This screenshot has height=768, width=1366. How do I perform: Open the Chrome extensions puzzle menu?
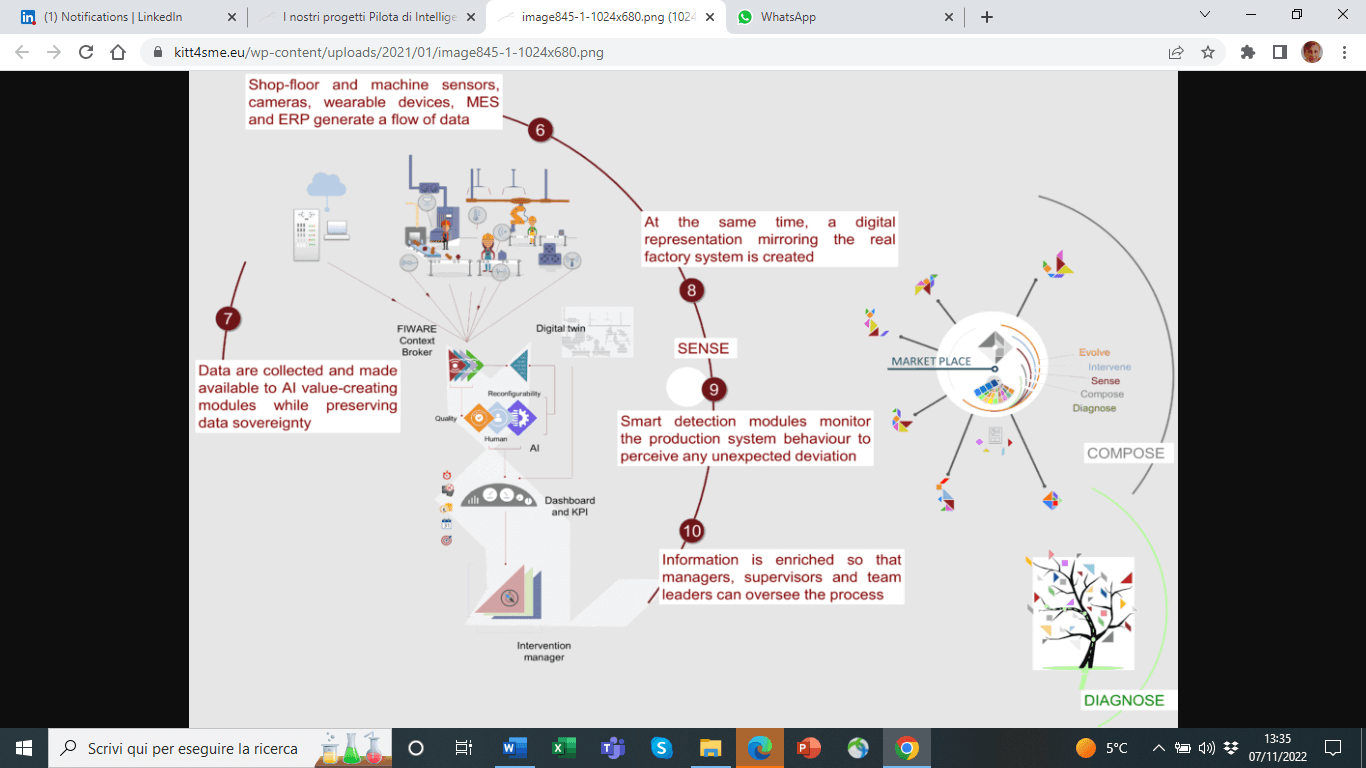pyautogui.click(x=1247, y=52)
